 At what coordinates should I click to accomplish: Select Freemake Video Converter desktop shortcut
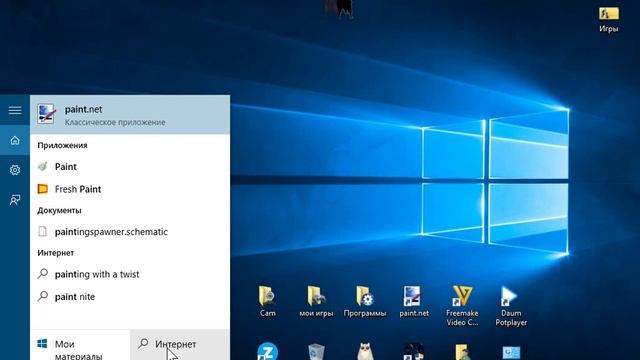pyautogui.click(x=462, y=305)
